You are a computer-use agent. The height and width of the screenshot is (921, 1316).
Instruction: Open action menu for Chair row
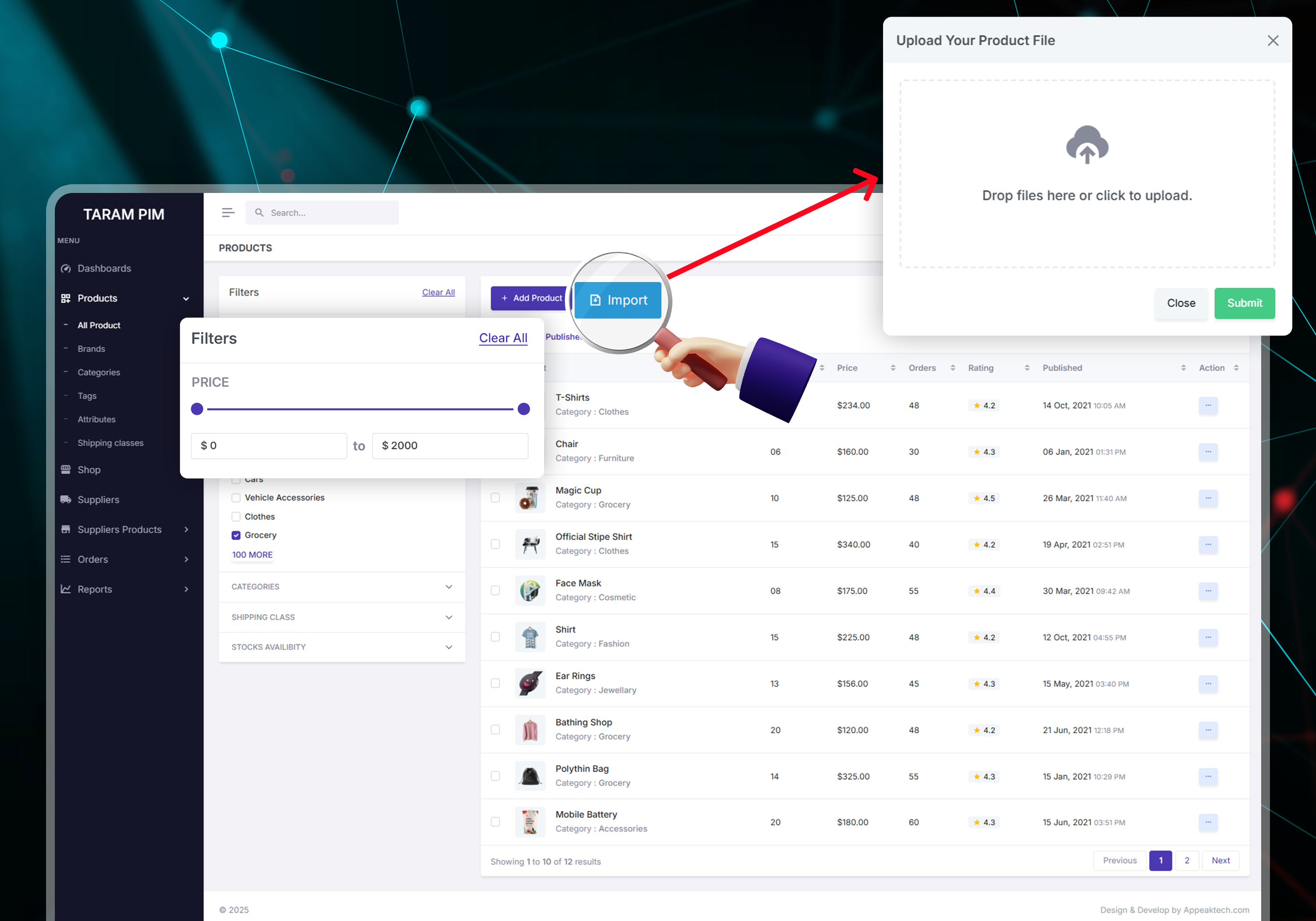pyautogui.click(x=1208, y=452)
